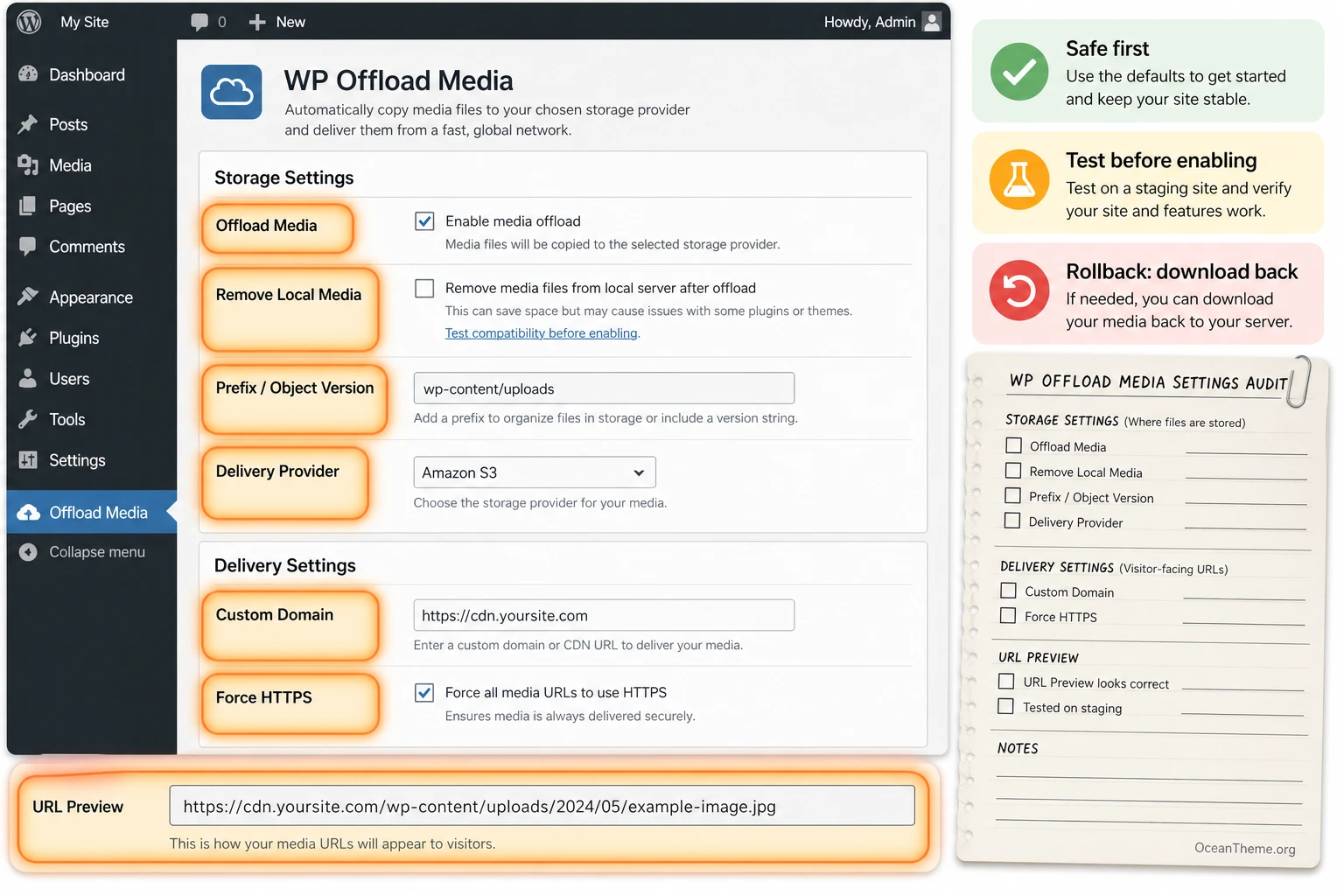Tick the URL Preview looks correct box
Image resolution: width=1344 pixels, height=896 pixels.
1007,682
